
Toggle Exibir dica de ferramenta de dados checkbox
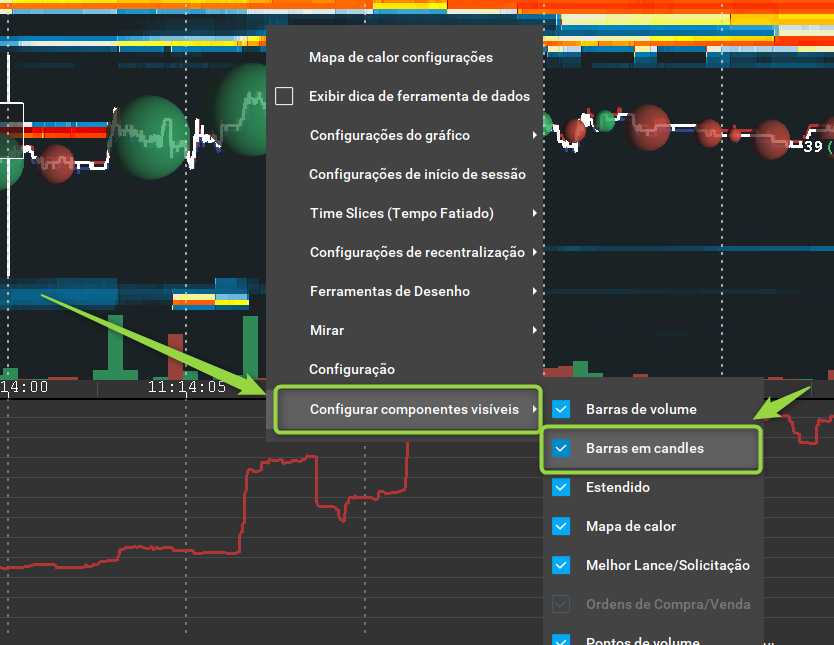point(284,96)
